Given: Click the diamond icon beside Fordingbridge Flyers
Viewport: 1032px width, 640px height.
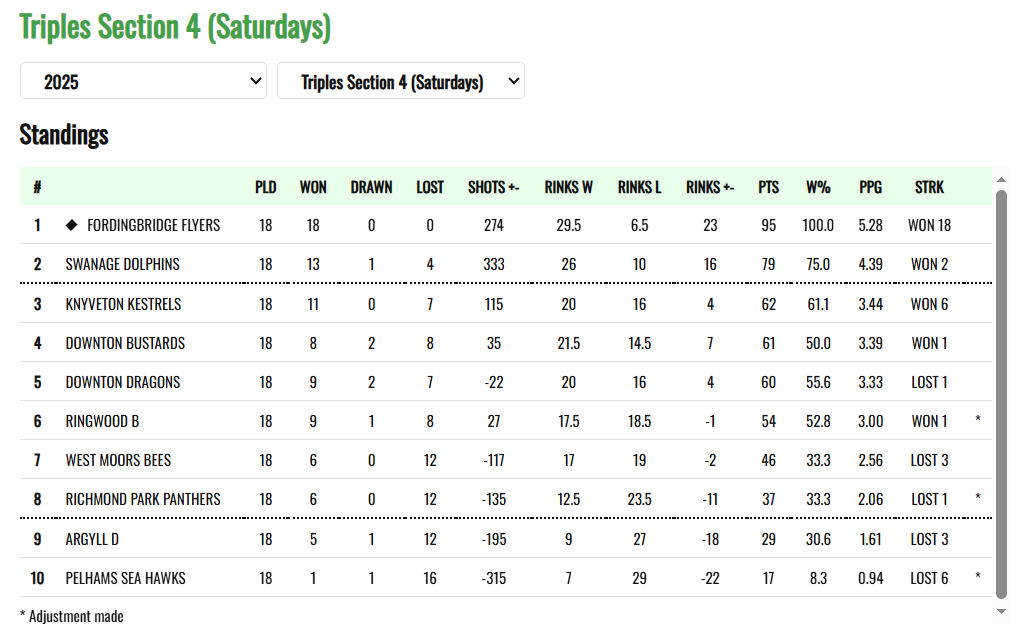Looking at the screenshot, I should 71,225.
